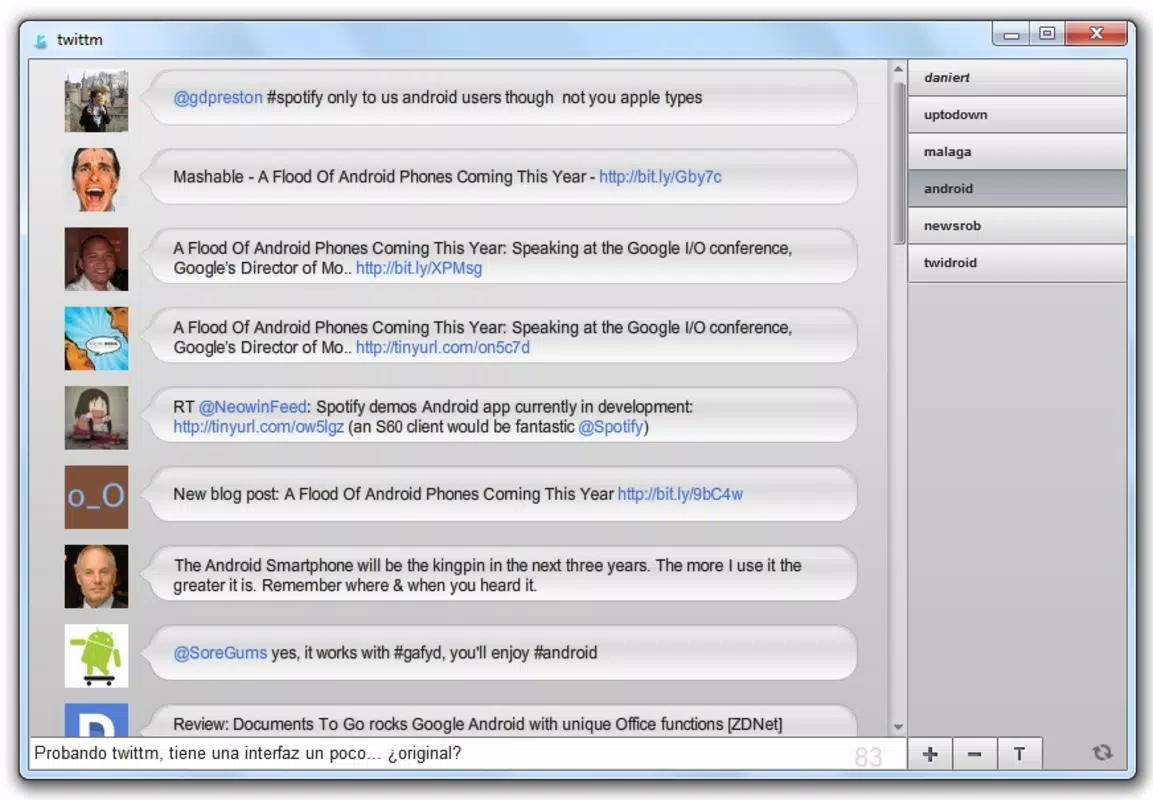Image resolution: width=1153 pixels, height=800 pixels.
Task: Click the T icon in the bottom bar
Action: tap(1019, 754)
